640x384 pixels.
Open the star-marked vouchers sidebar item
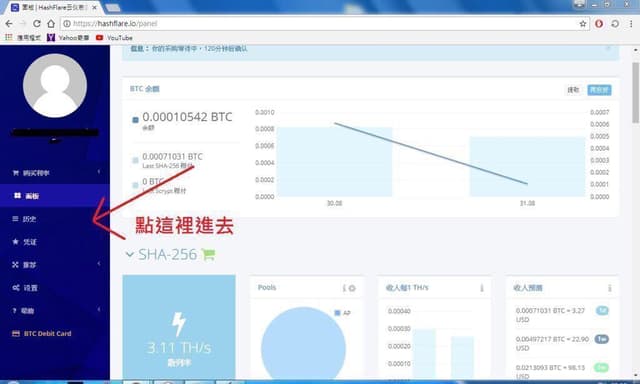point(55,242)
